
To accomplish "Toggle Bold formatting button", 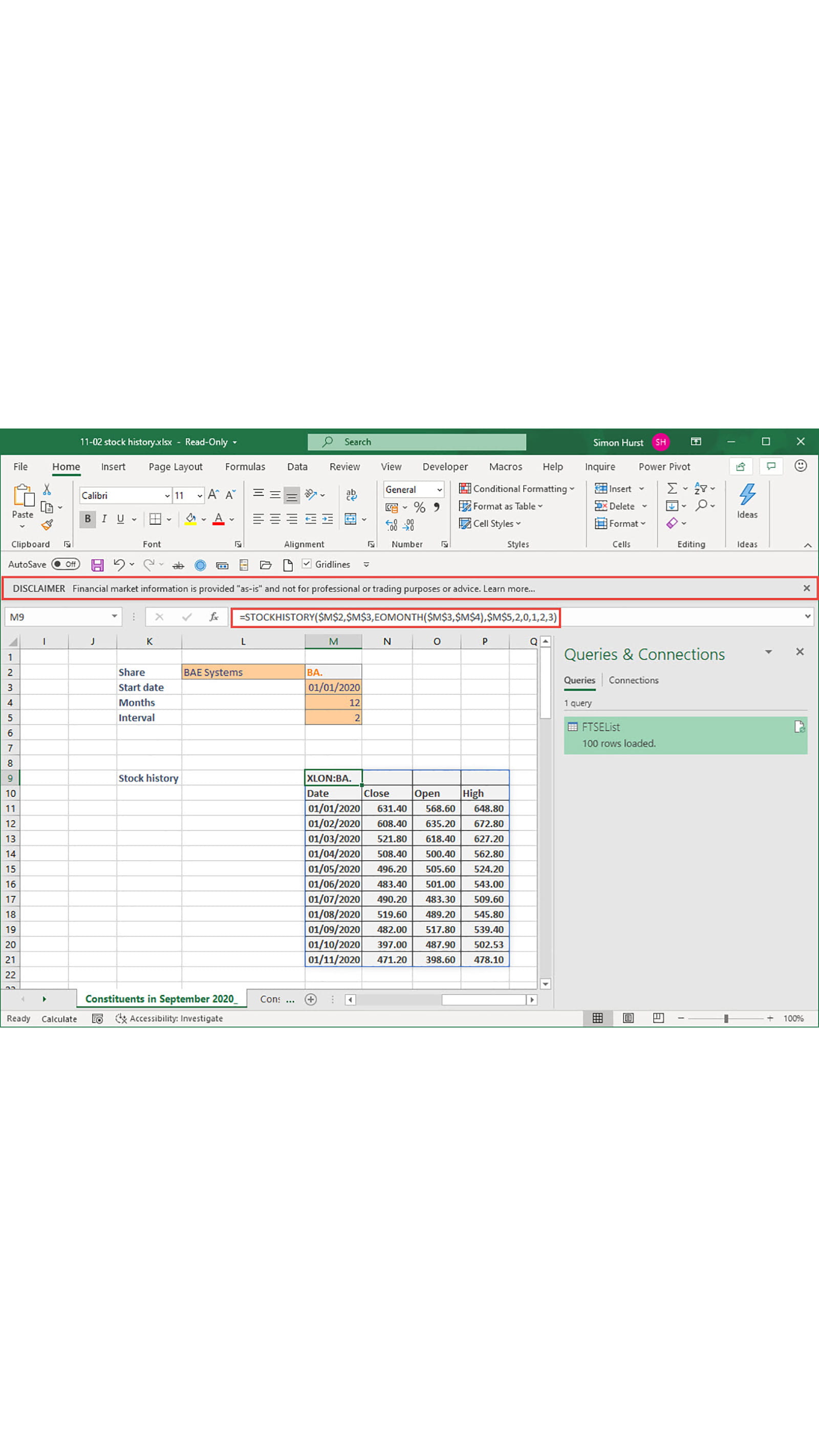I will [88, 519].
